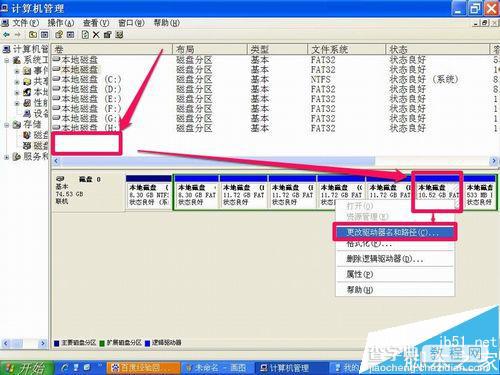Click volume list horizontal scrollbar left arrow
The height and width of the screenshot is (375, 500).
(x=56, y=161)
